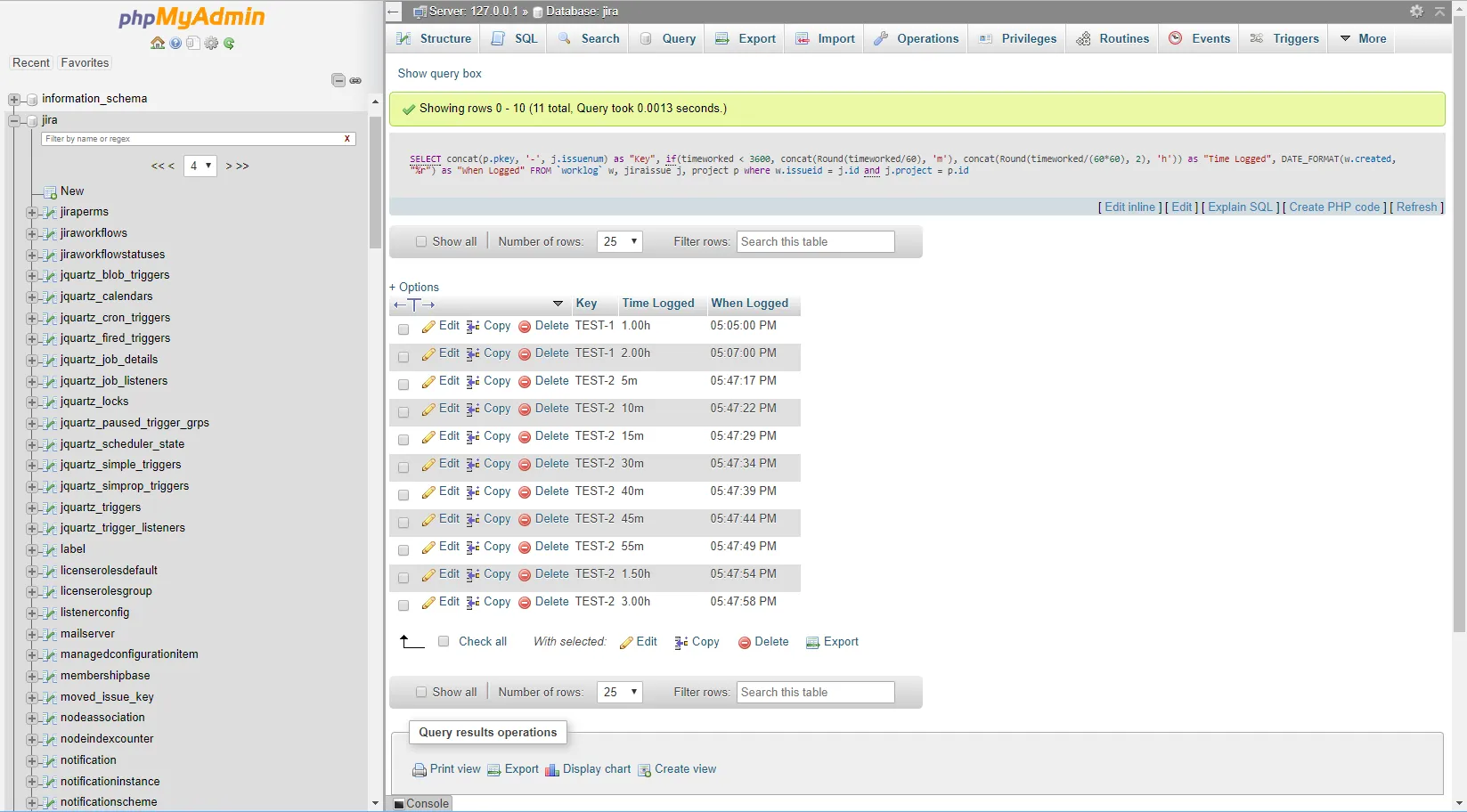1467x812 pixels.
Task: Open column sort options dropdown arrow
Action: pyautogui.click(x=558, y=304)
